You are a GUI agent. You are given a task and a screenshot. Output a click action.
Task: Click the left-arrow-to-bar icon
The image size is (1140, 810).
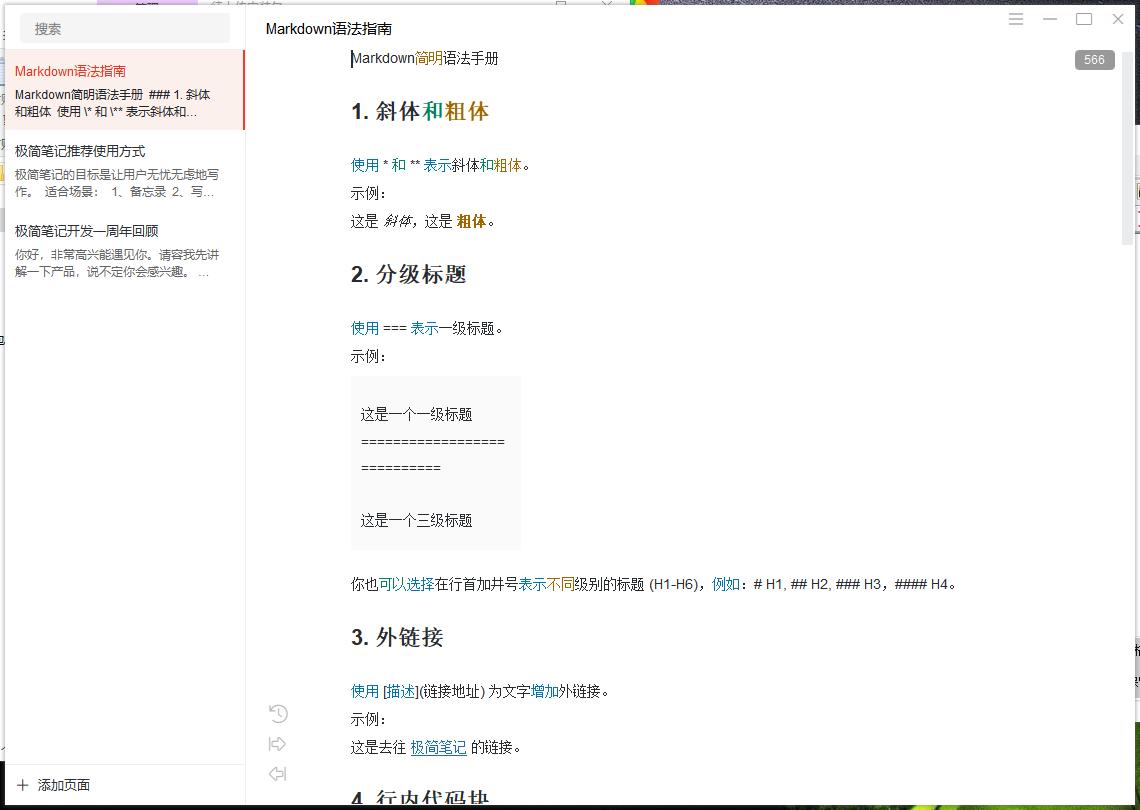point(278,774)
